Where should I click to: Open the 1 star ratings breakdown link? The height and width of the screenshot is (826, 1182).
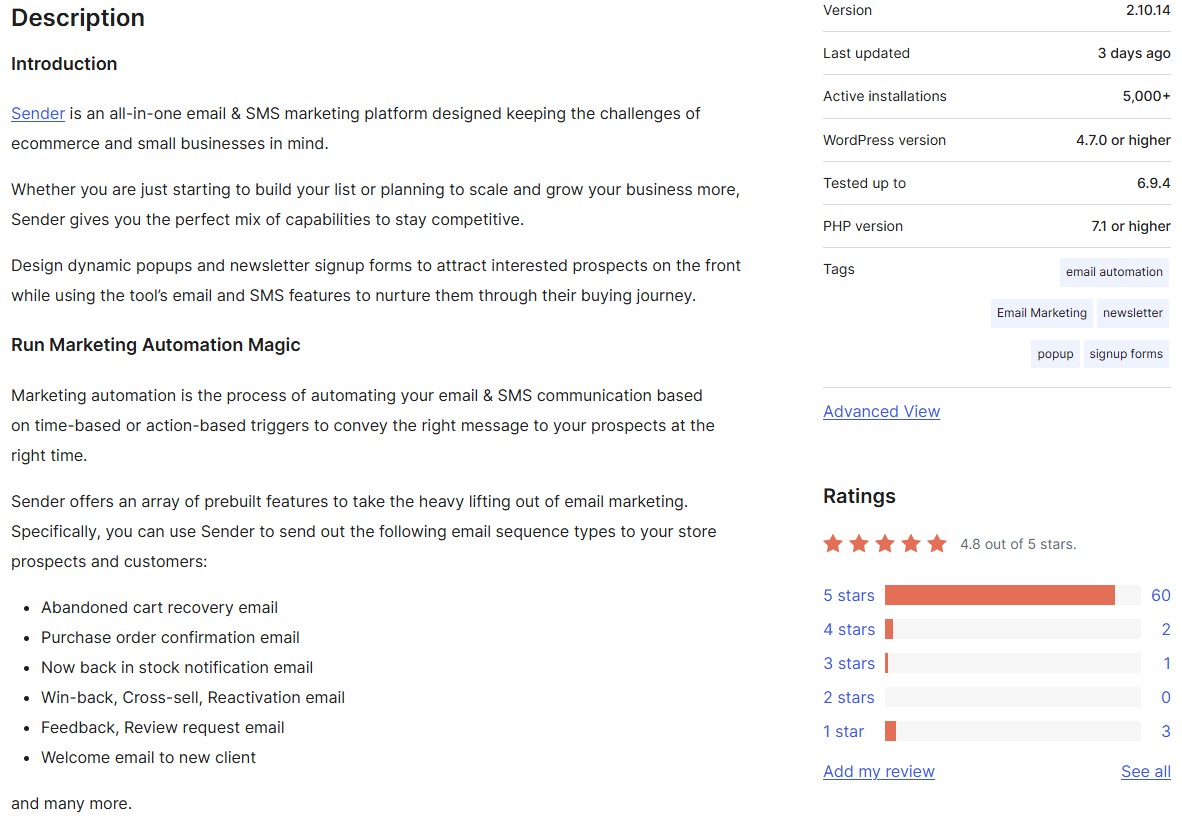click(x=843, y=731)
